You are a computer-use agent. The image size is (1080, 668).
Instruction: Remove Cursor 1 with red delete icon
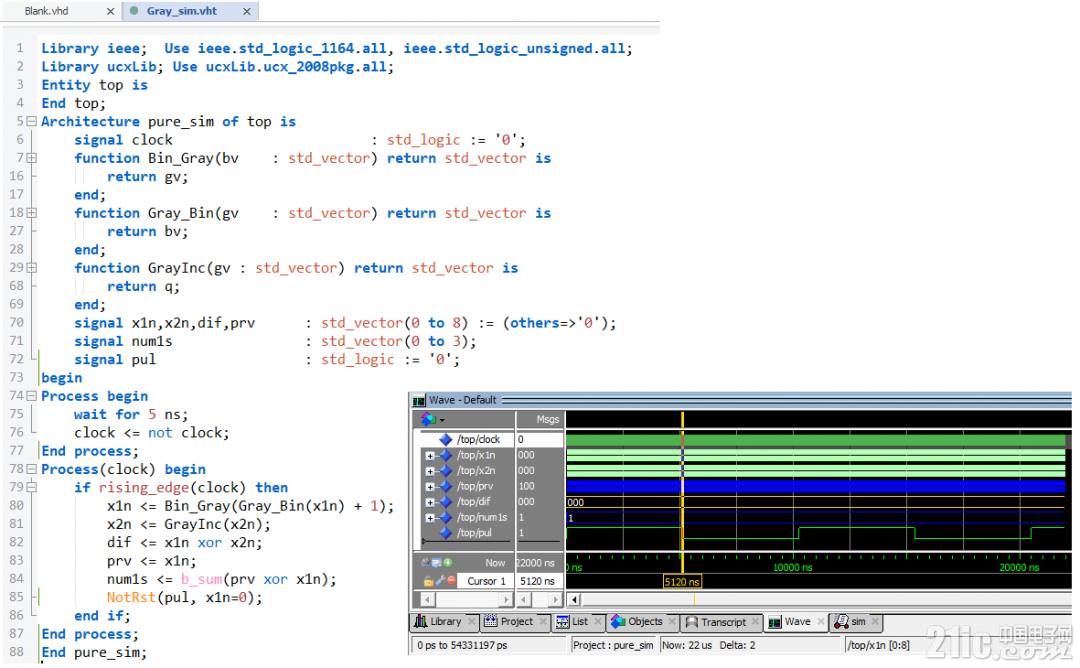coord(451,581)
